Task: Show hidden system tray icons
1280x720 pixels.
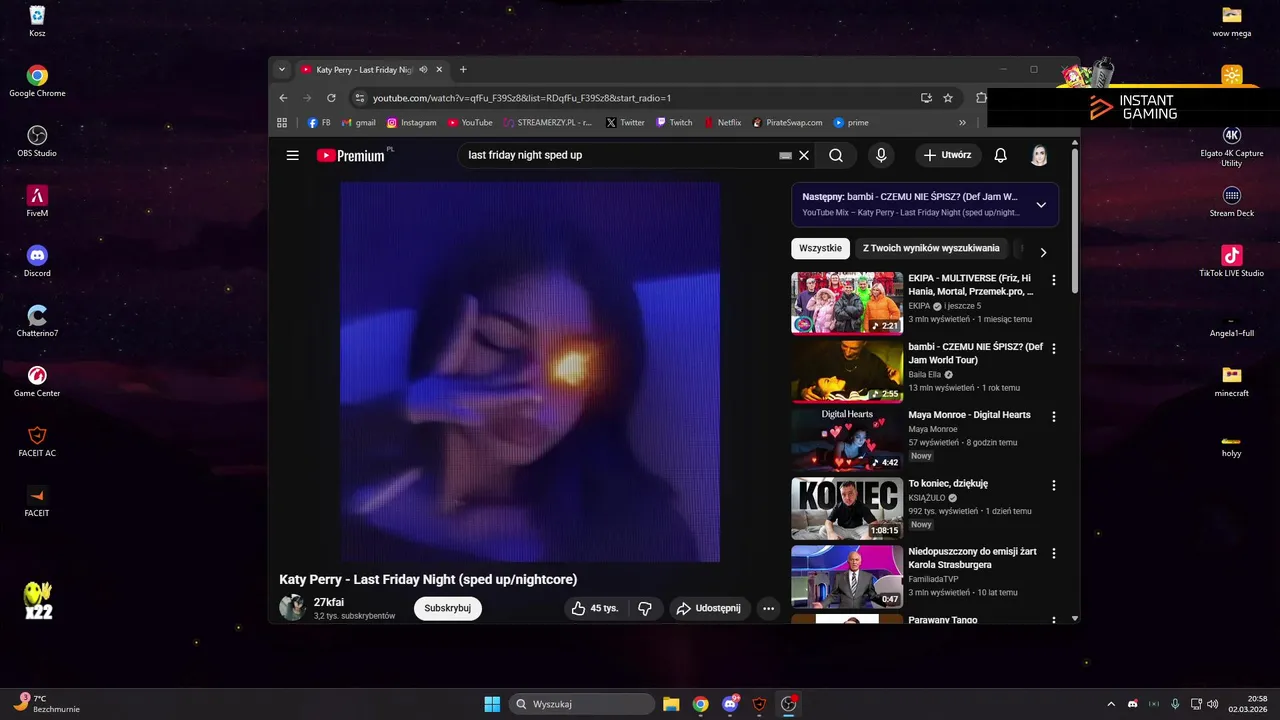Action: [1110, 704]
